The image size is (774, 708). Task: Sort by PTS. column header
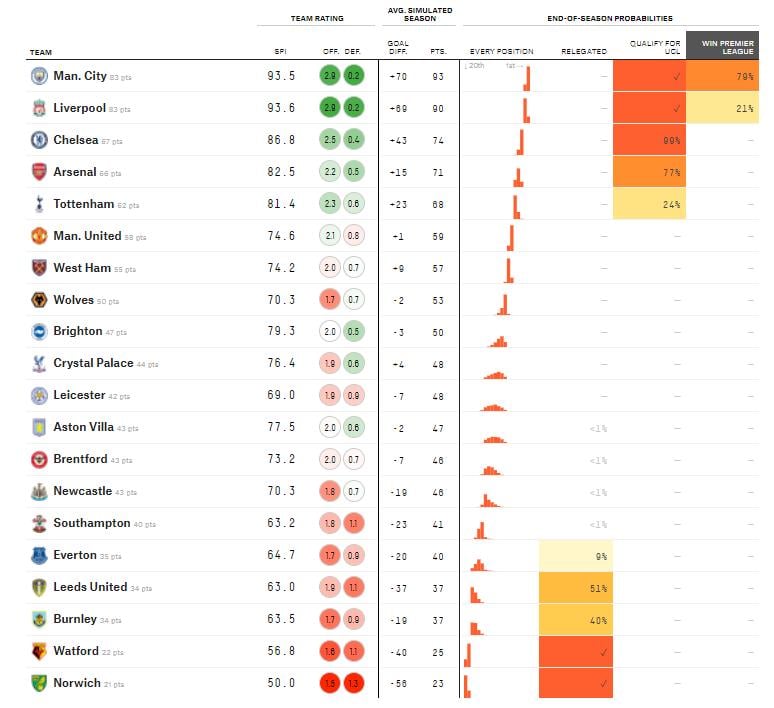pyautogui.click(x=438, y=51)
